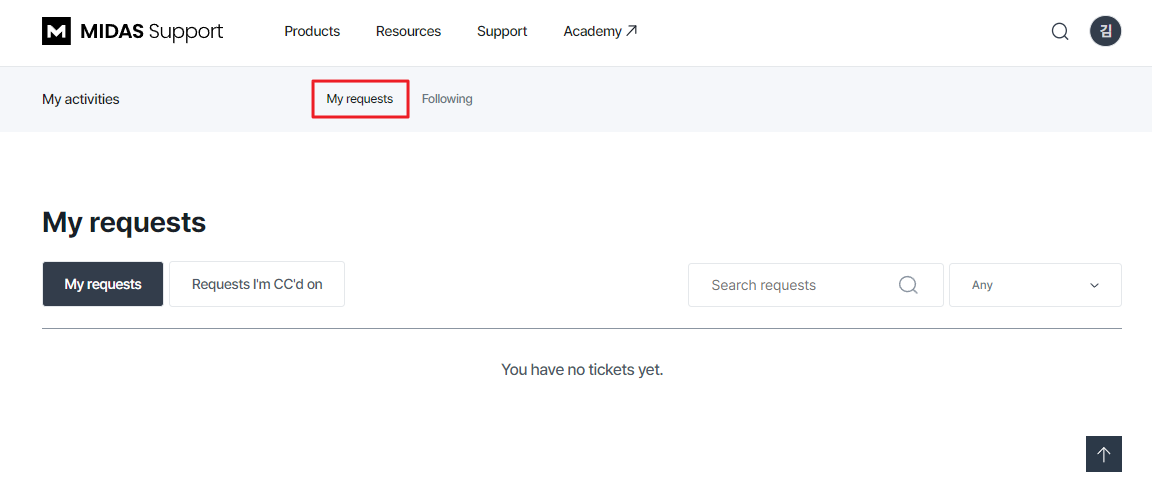
Task: Expand the Any status dropdown chevron
Action: [x=1094, y=285]
